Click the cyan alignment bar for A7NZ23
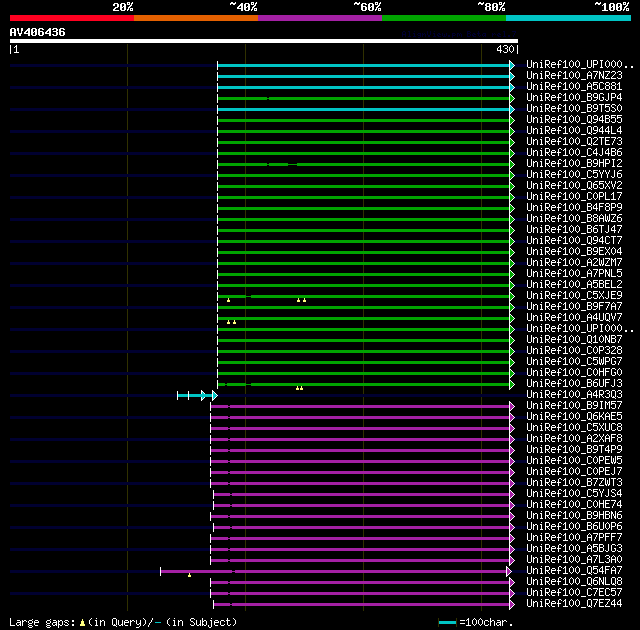The width and height of the screenshot is (640, 630). (x=366, y=76)
